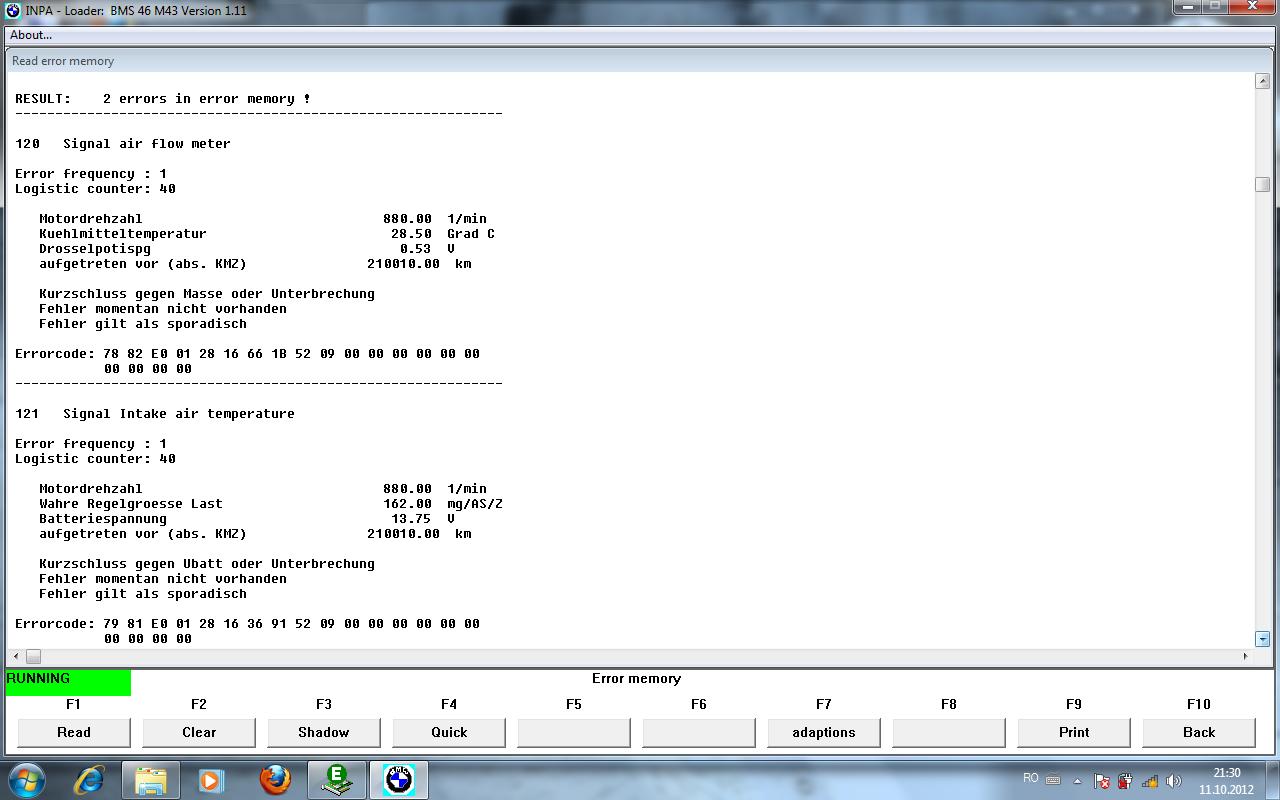Click vertical scrollbar up arrow

pyautogui.click(x=1262, y=81)
